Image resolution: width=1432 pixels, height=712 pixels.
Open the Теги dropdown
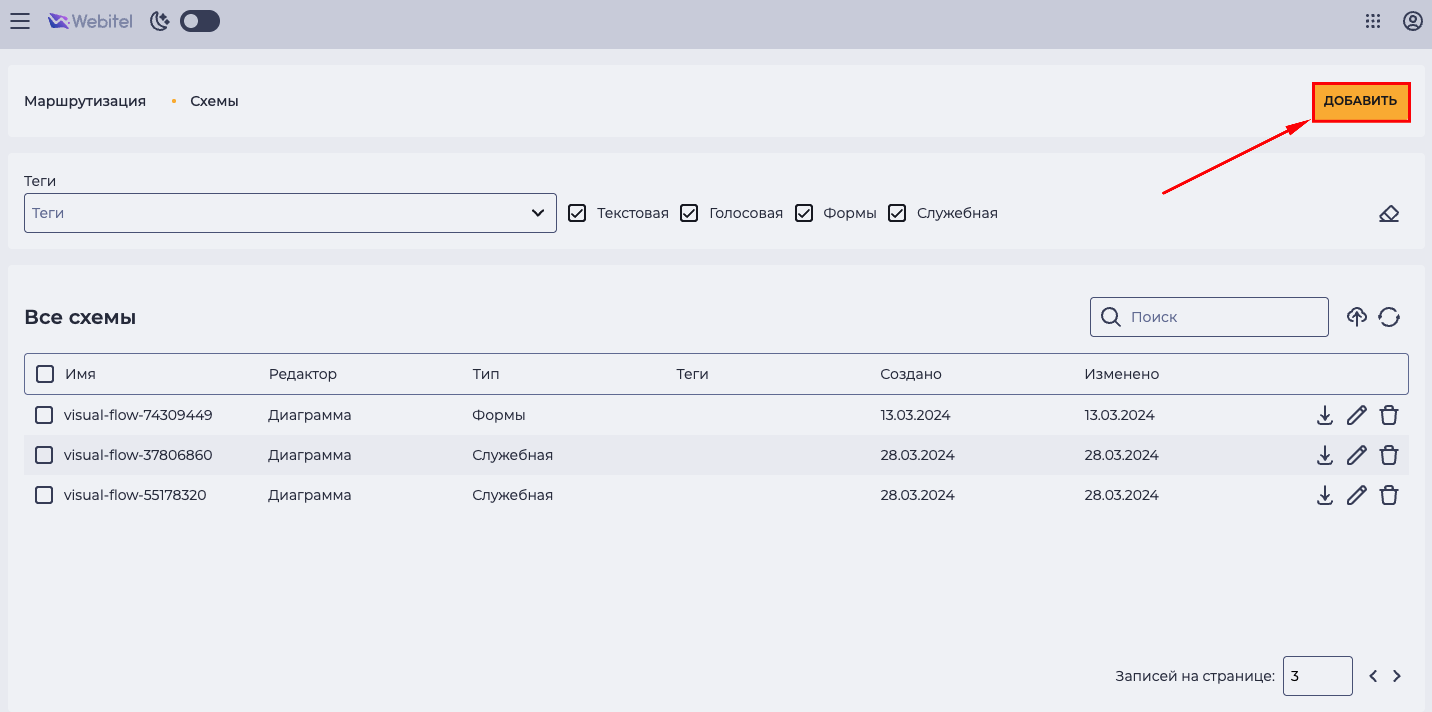290,213
